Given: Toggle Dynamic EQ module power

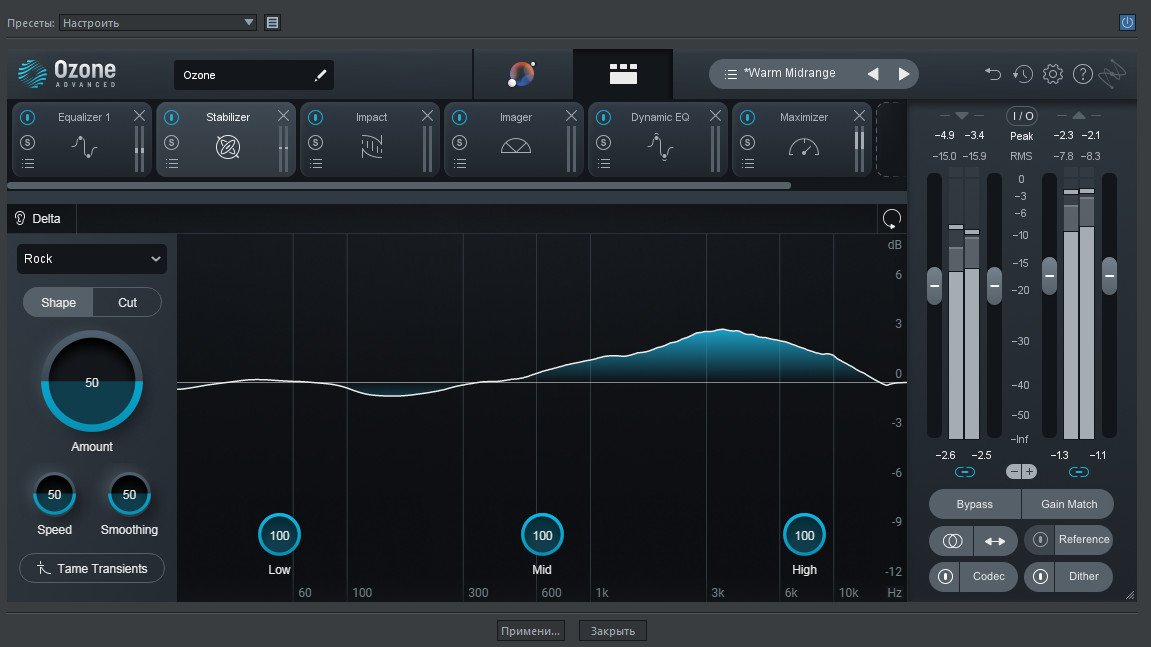Looking at the screenshot, I should pyautogui.click(x=603, y=118).
